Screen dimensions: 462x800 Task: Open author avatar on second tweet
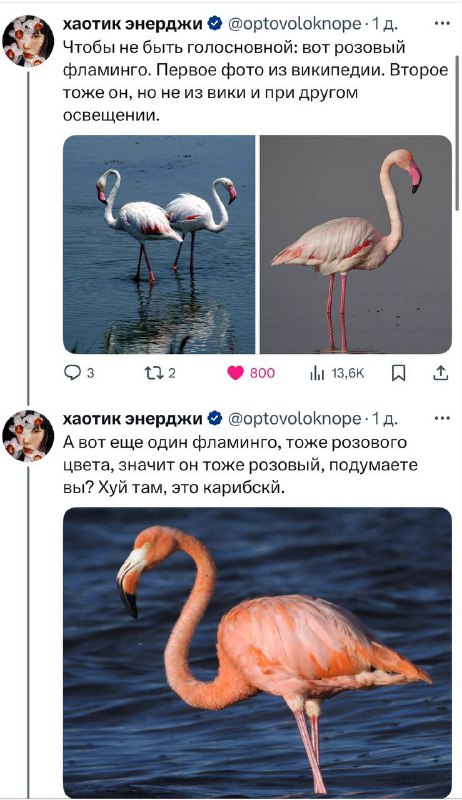(28, 436)
